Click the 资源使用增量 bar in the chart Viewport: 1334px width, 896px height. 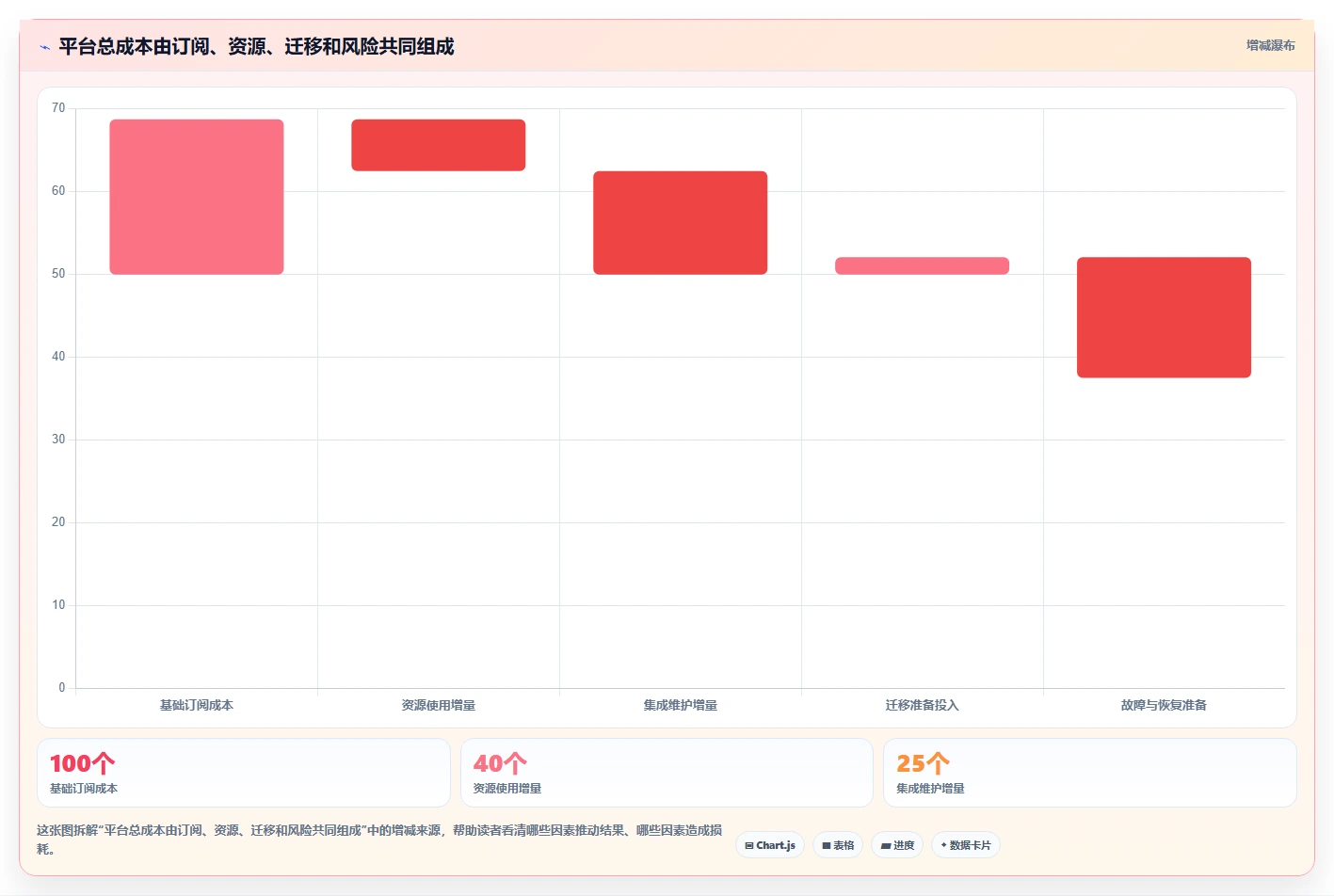pyautogui.click(x=439, y=145)
